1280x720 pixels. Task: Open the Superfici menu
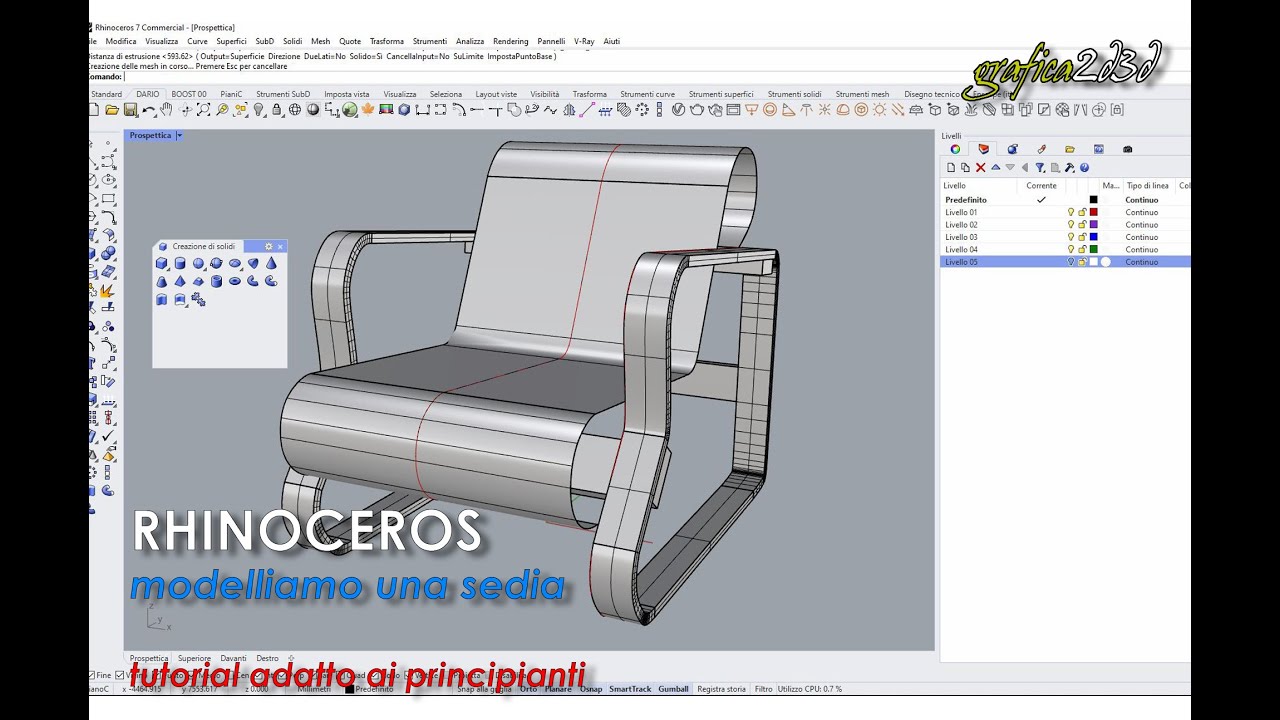tap(231, 41)
